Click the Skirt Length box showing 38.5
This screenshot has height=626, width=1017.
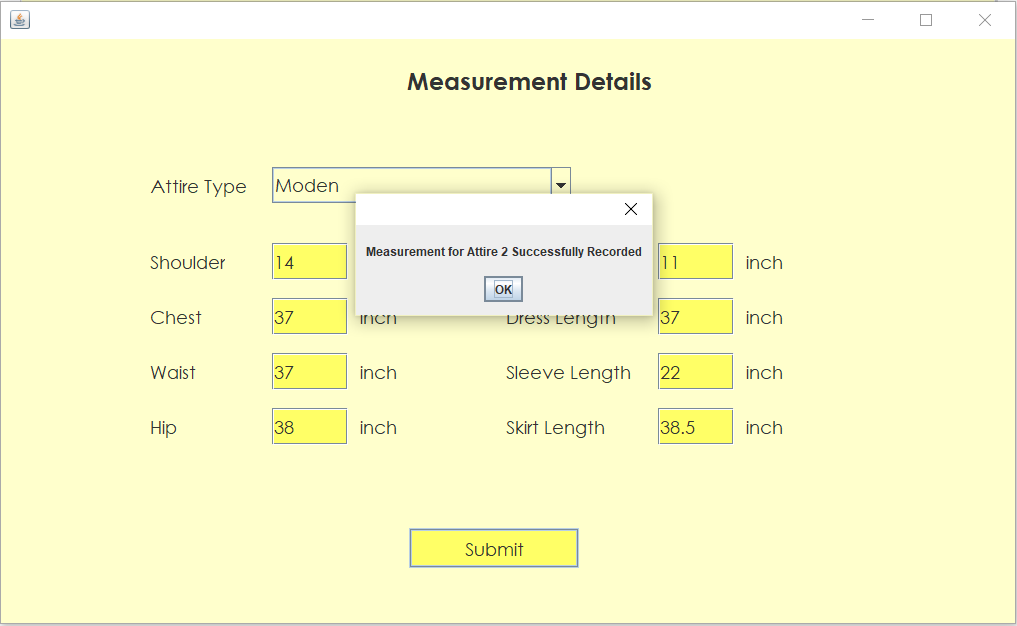tap(694, 426)
